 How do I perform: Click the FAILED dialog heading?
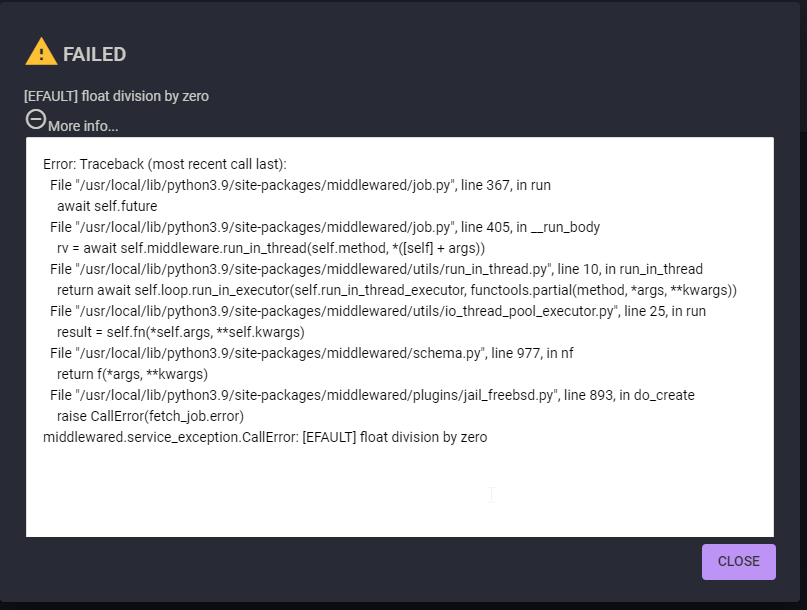tap(94, 54)
